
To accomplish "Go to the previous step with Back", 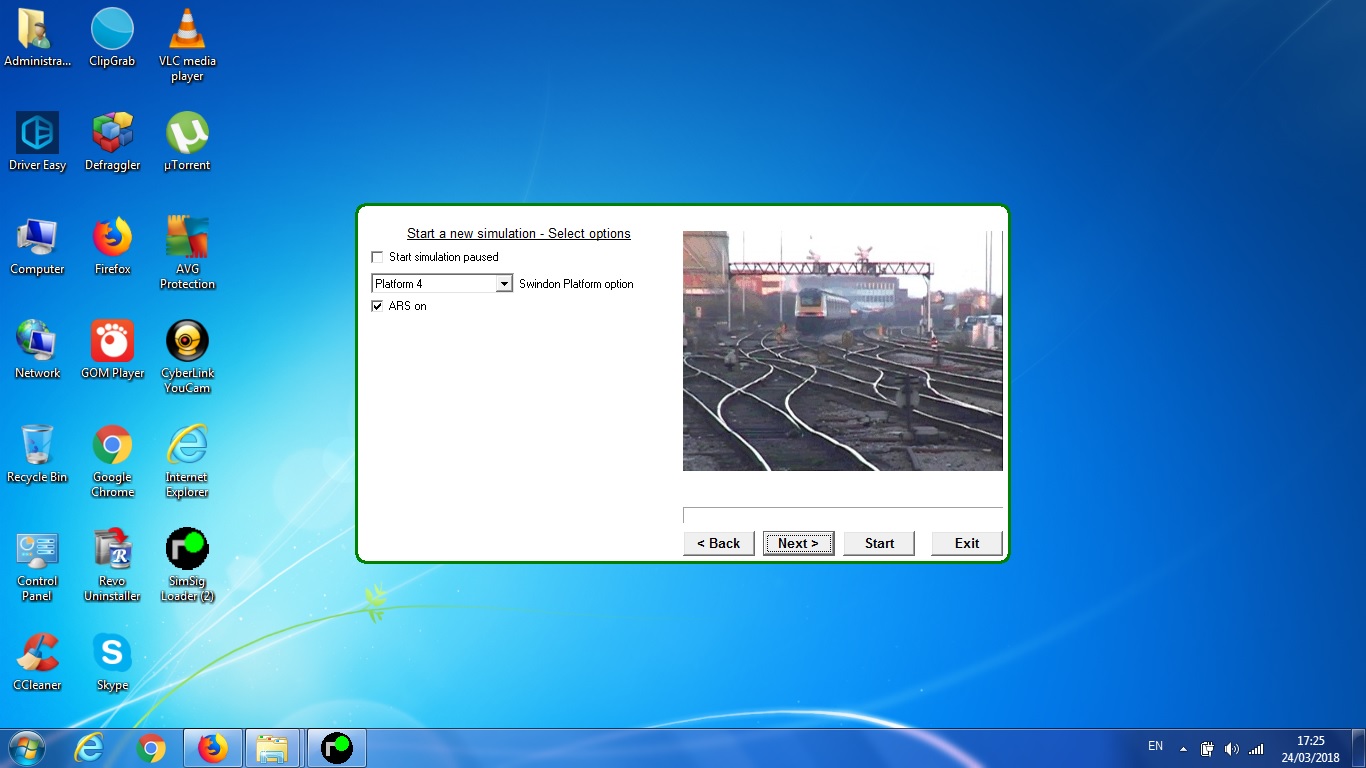I will tap(719, 543).
